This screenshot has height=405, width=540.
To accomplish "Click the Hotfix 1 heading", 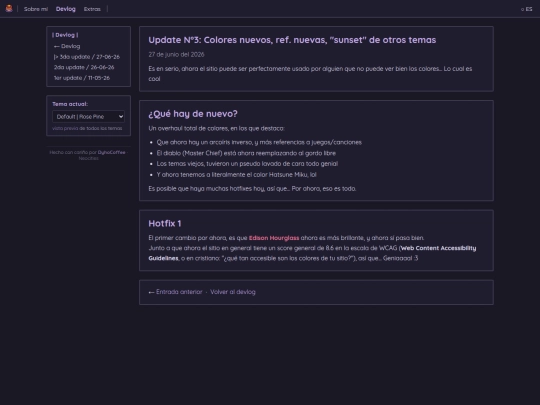I will click(x=165, y=224).
